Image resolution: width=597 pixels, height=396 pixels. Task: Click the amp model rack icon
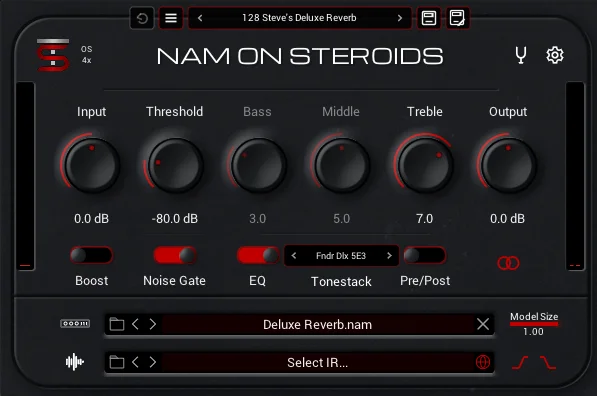coord(75,324)
